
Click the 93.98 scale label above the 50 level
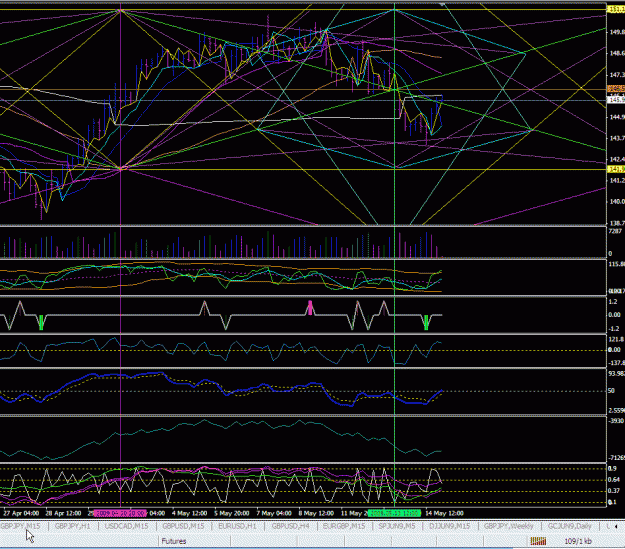click(616, 374)
